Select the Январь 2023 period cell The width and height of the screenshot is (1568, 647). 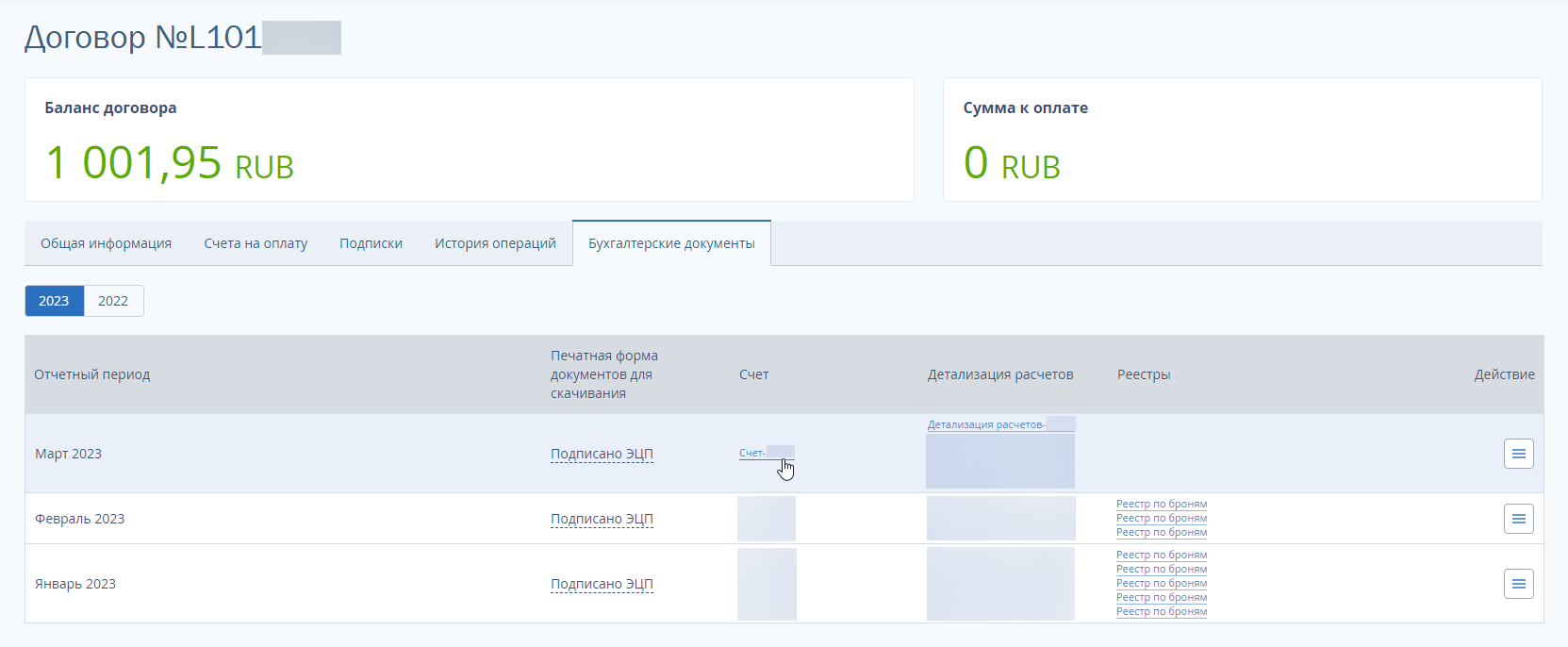[x=75, y=584]
